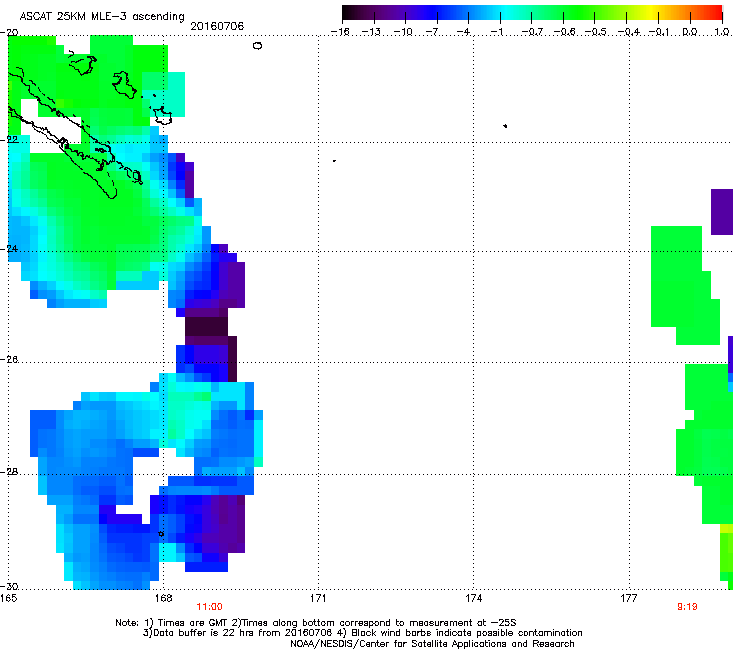Click the red end of the color scale bar
Viewport: 740px width, 650px height.
713,13
